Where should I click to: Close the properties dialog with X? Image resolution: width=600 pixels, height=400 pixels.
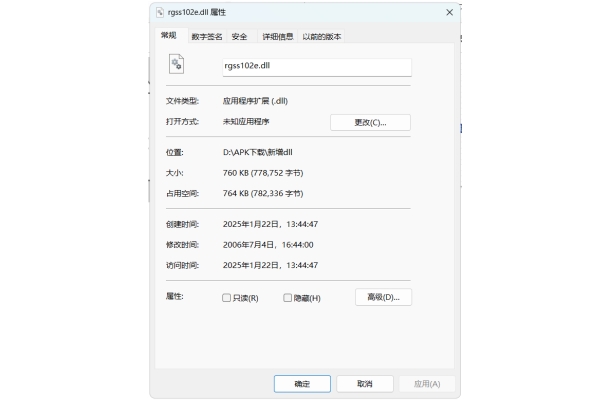coord(449,12)
